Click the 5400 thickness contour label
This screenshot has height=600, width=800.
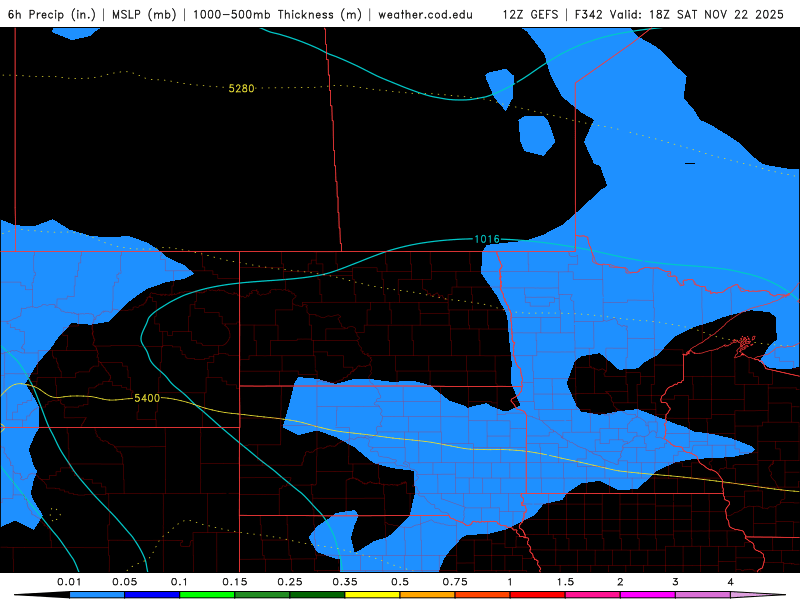coord(147,398)
